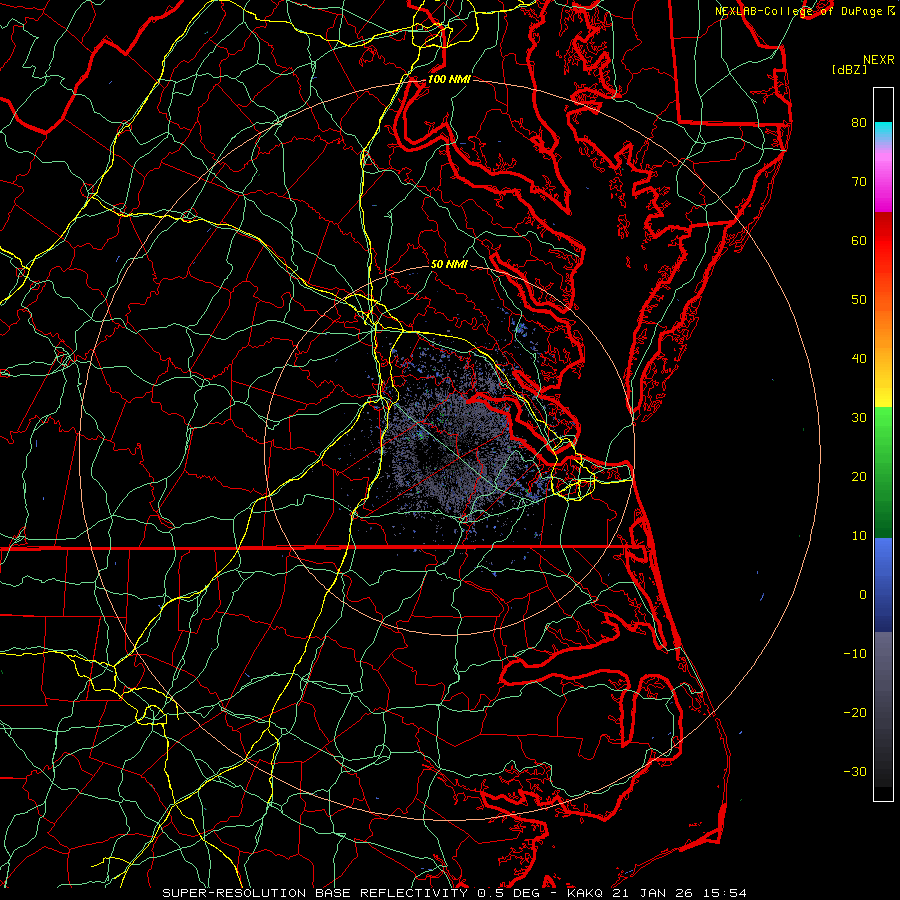Click the 50 NMI range ring label
Screen dimensions: 900x900
(x=448, y=264)
